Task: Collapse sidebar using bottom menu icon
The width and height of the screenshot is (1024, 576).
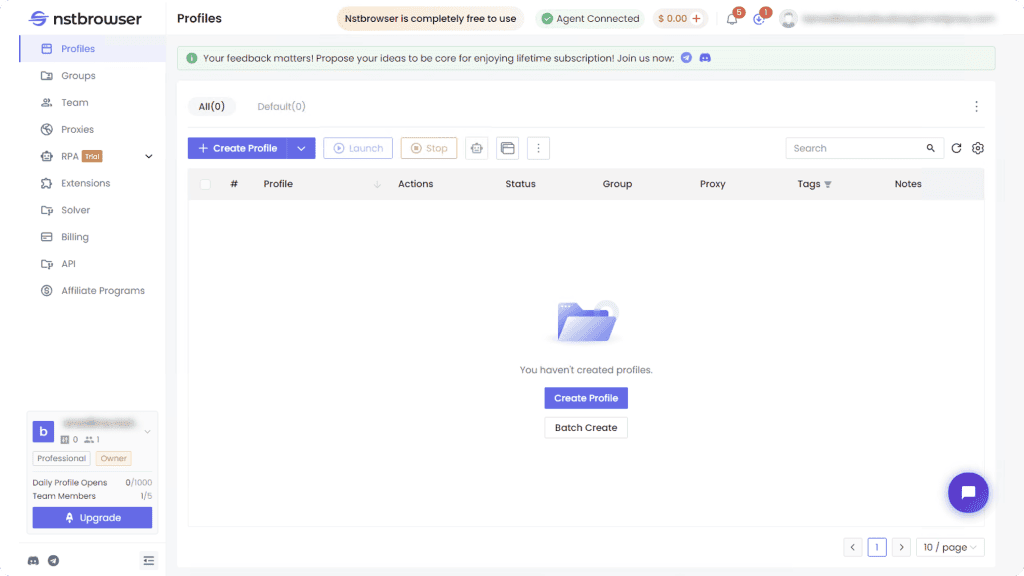Action: point(148,560)
